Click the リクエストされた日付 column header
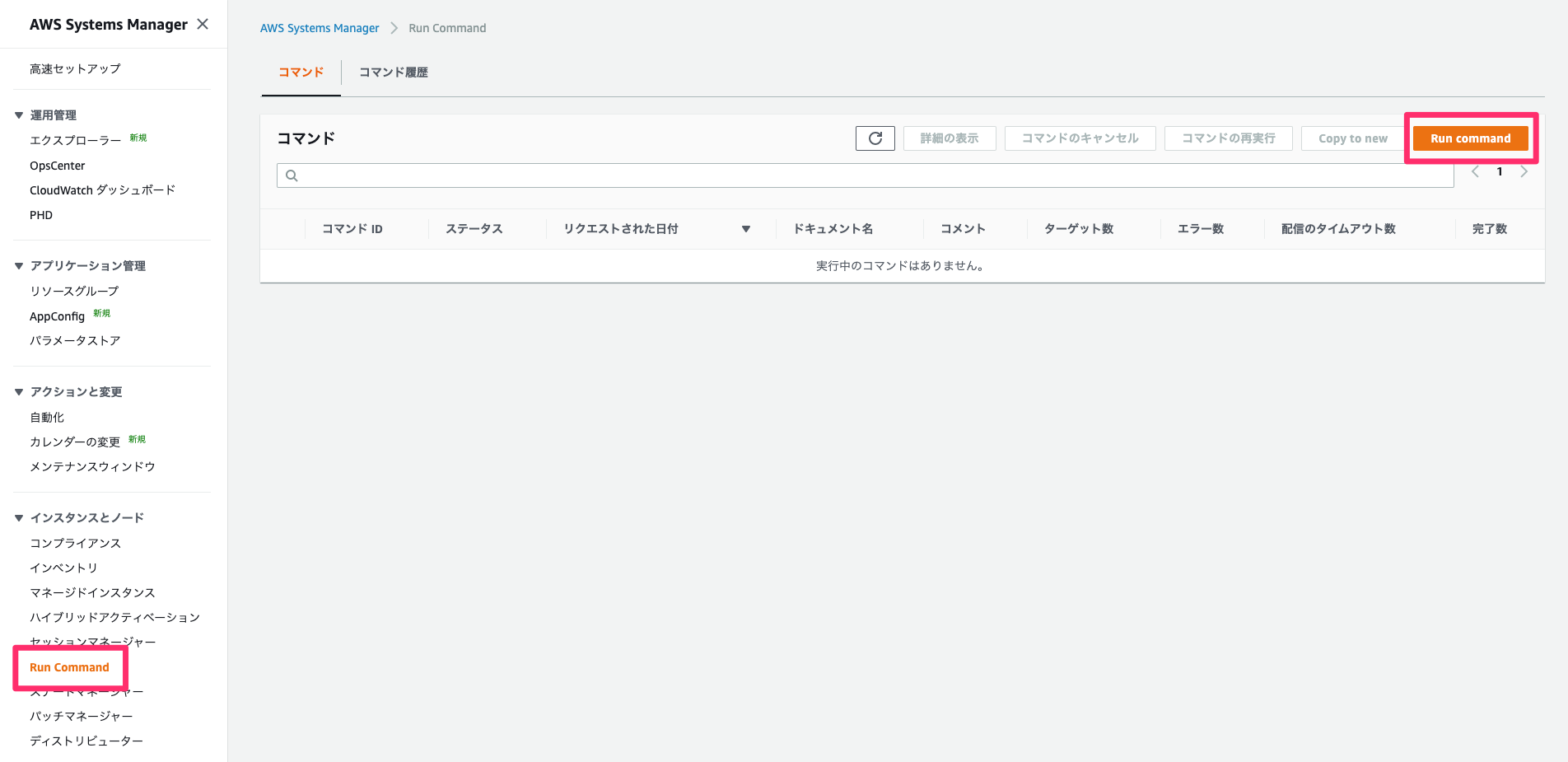This screenshot has height=762, width=1568. click(x=621, y=229)
